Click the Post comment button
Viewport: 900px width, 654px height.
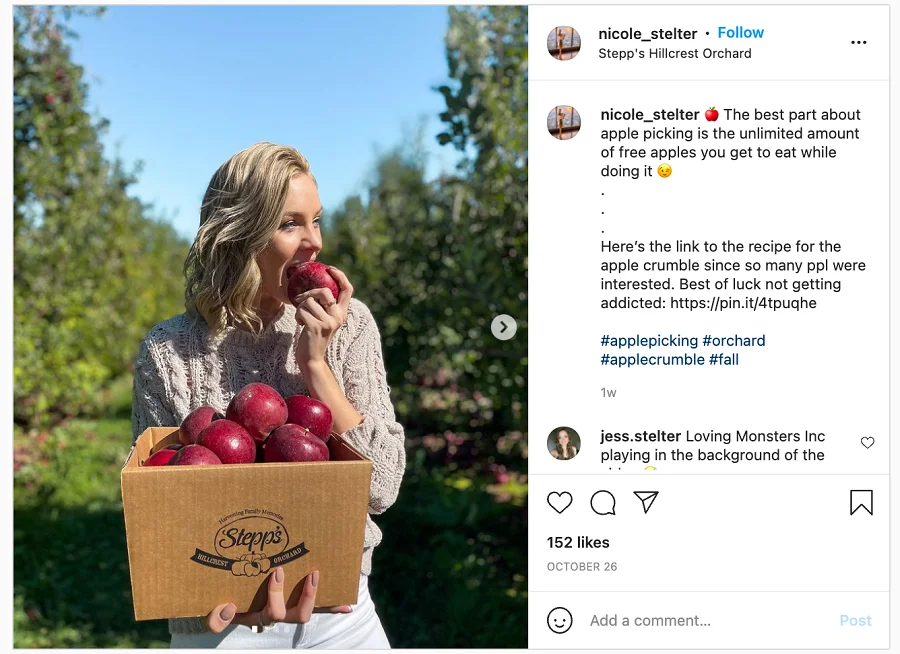point(855,621)
